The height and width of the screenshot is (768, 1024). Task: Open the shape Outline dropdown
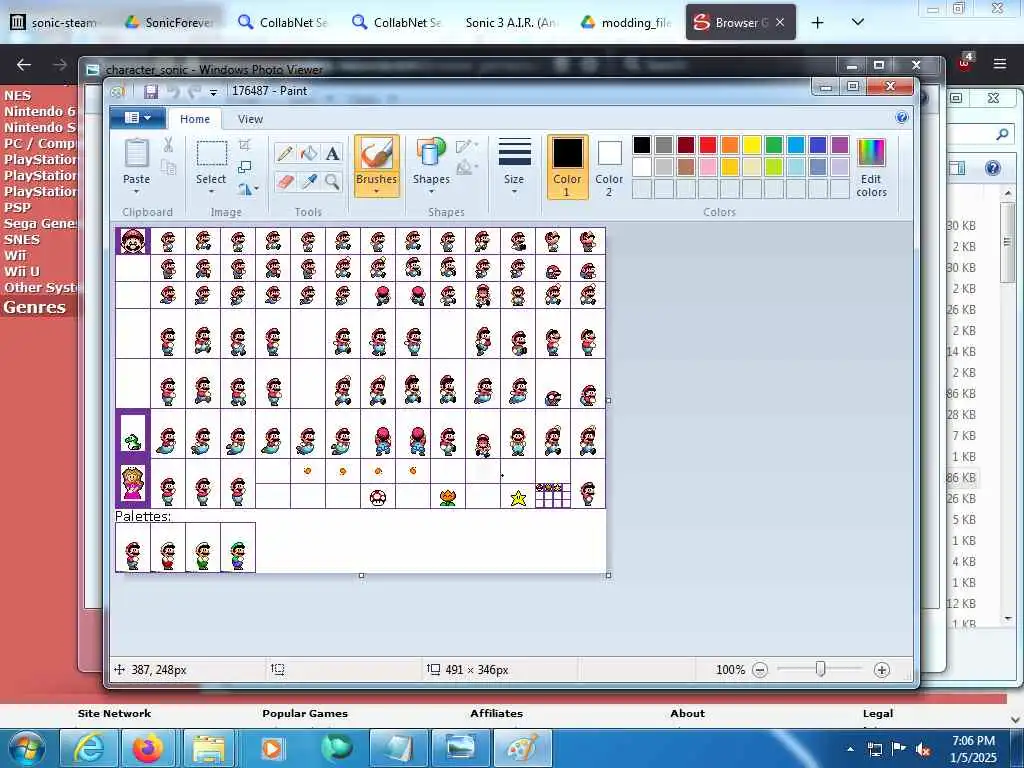tap(468, 145)
